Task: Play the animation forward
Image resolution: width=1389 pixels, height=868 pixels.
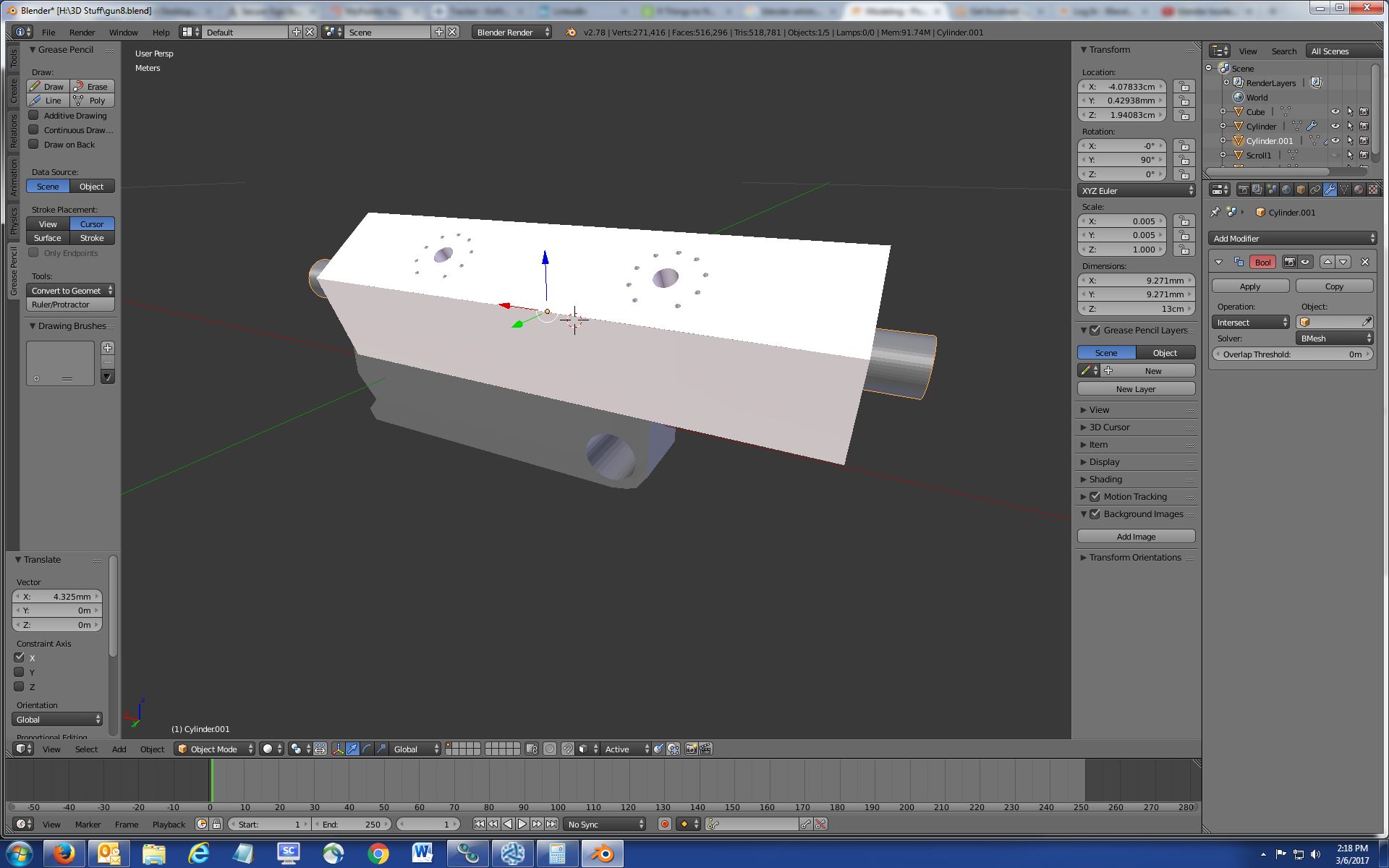Action: [x=522, y=824]
